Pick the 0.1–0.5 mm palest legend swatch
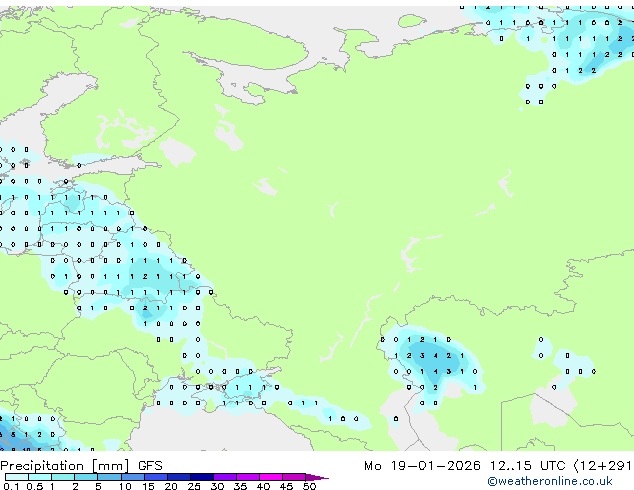The height and width of the screenshot is (490, 634). click(17, 477)
